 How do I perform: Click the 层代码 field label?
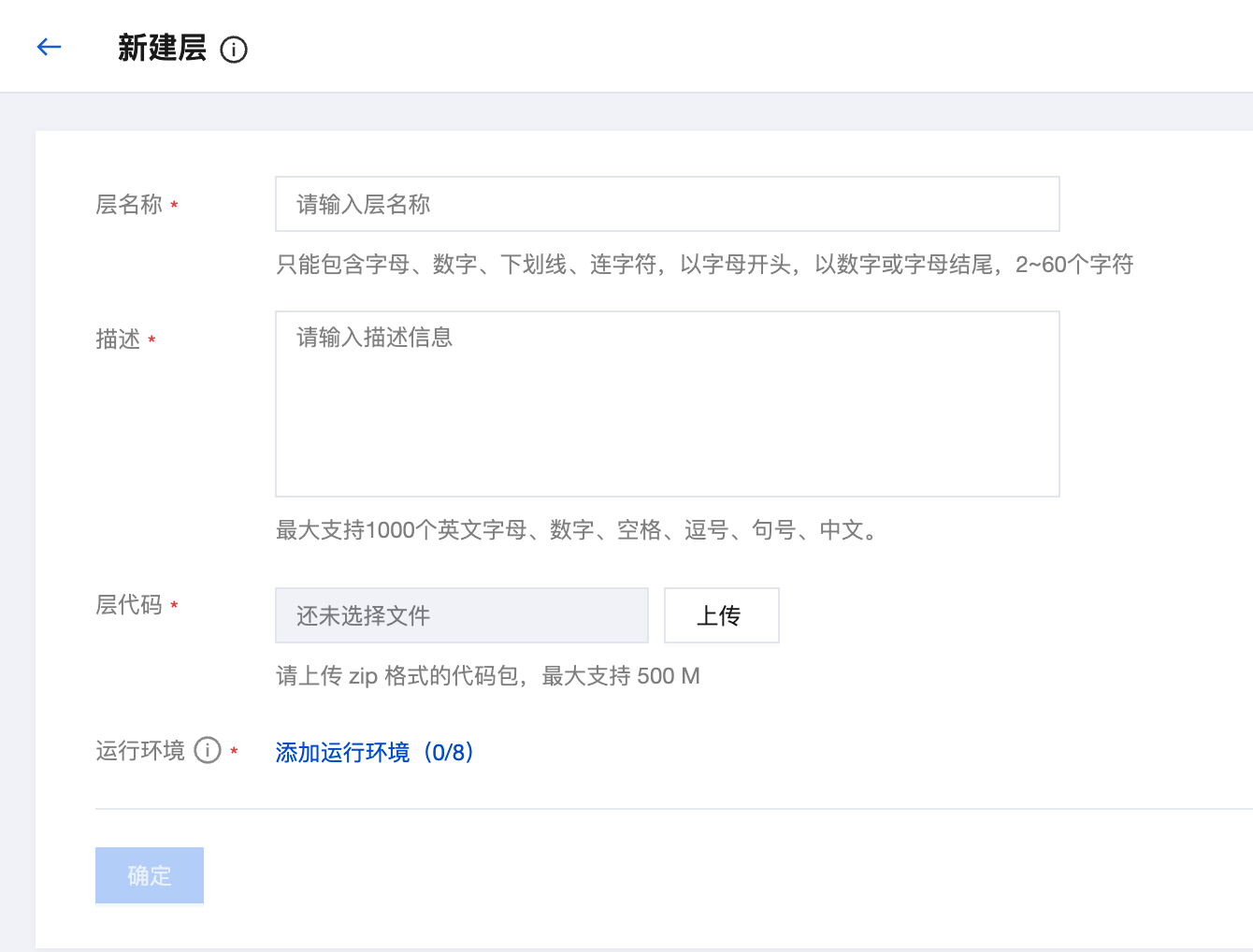click(x=129, y=605)
